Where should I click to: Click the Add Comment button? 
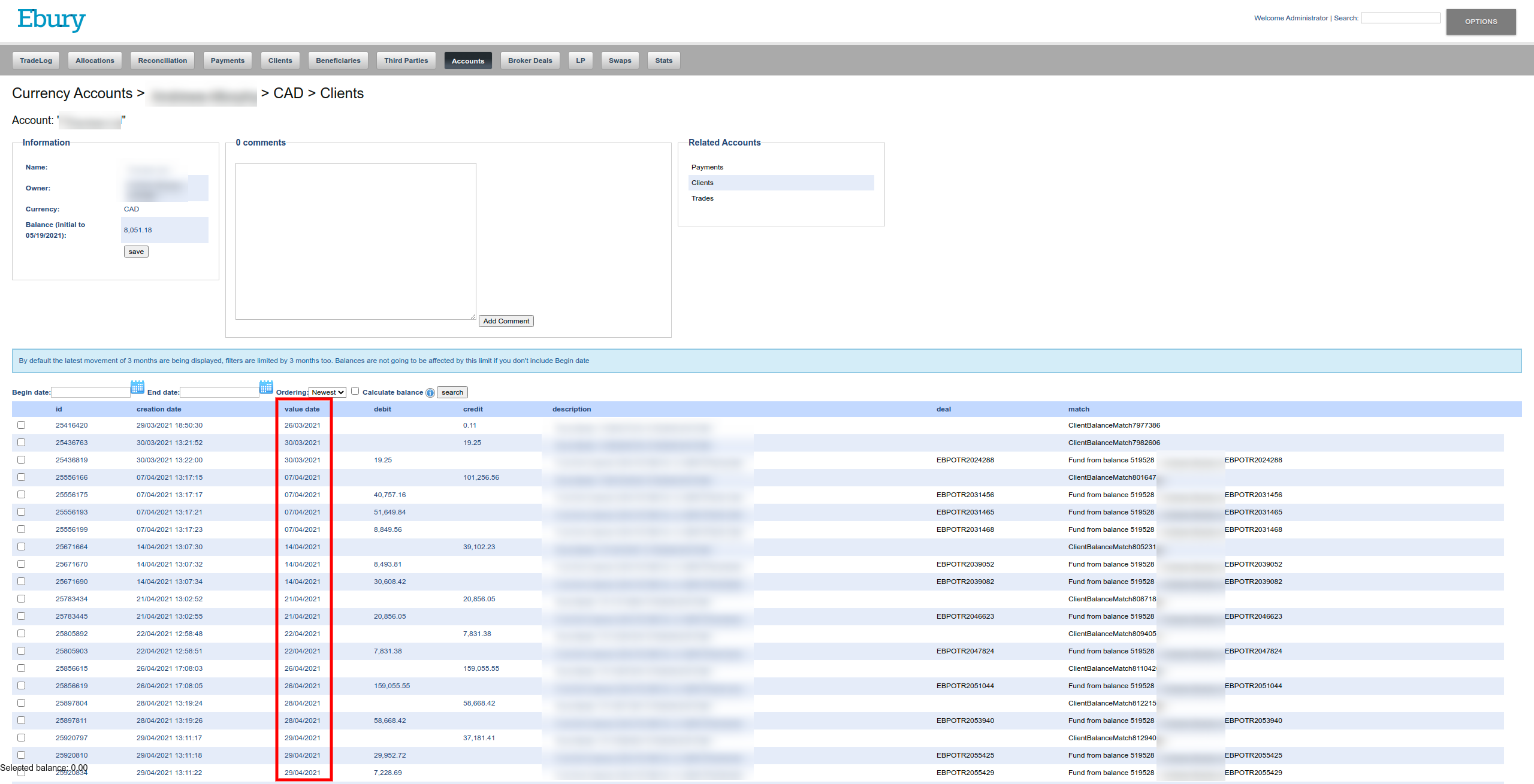506,321
